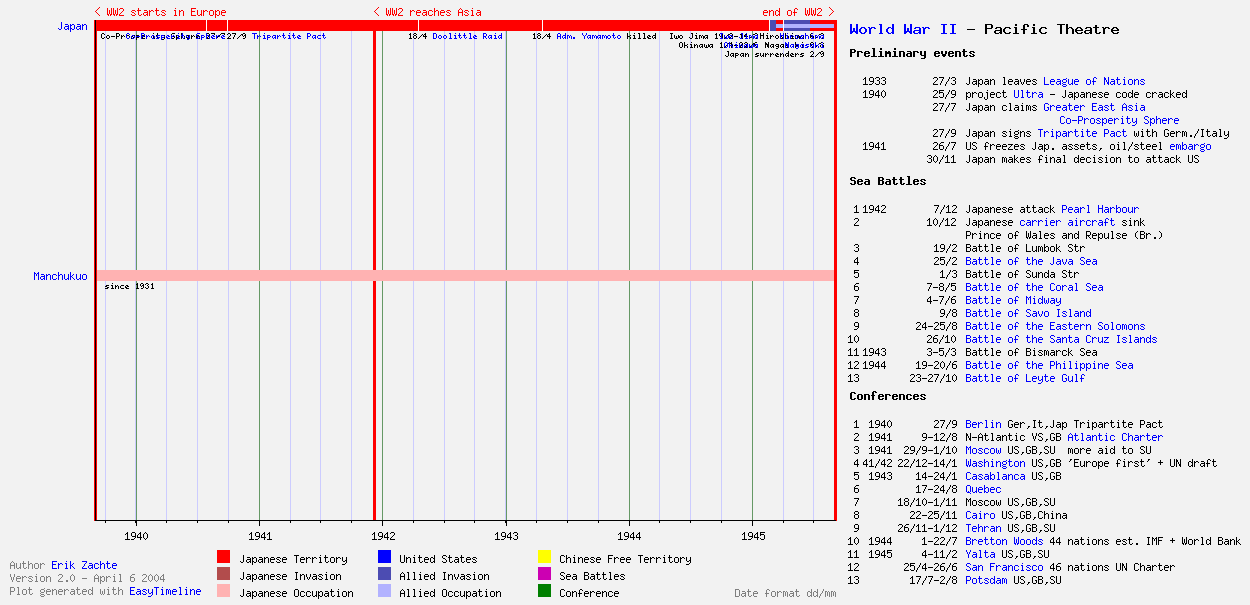Click the 1943 year label on axis
This screenshot has height=605, width=1250.
[506, 536]
